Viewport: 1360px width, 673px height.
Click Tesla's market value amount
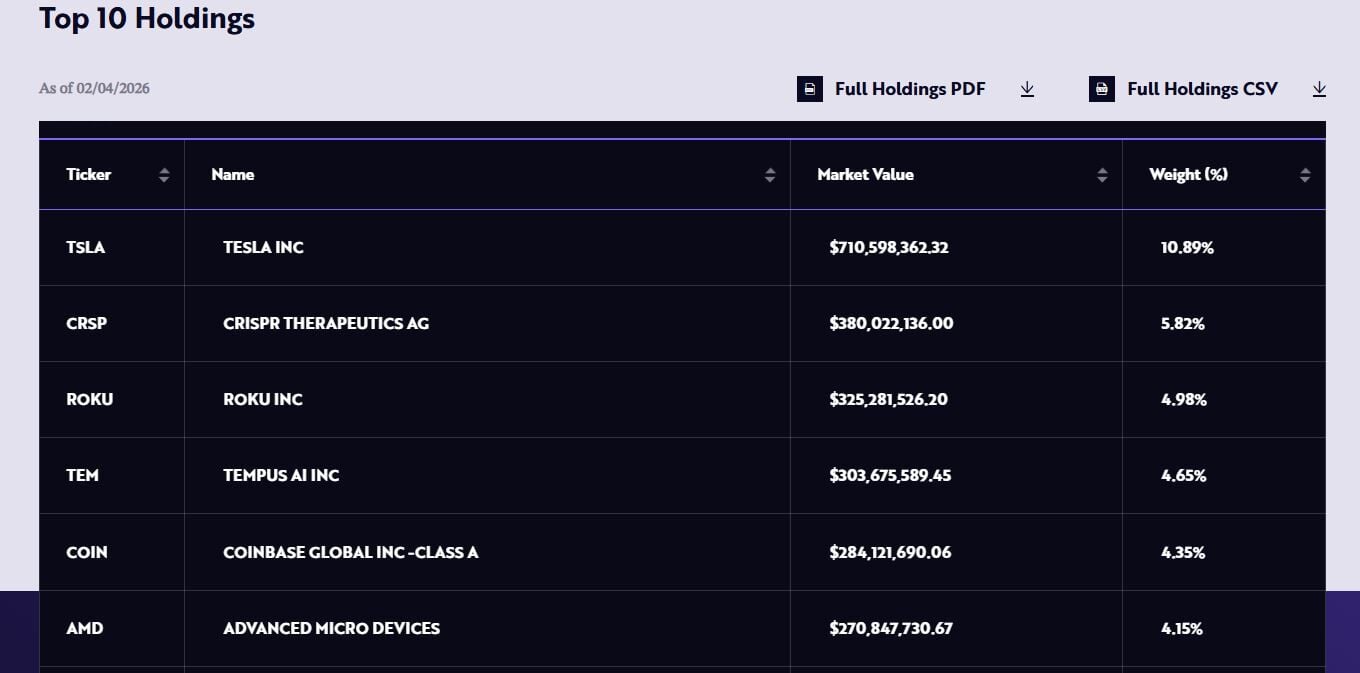(x=888, y=247)
